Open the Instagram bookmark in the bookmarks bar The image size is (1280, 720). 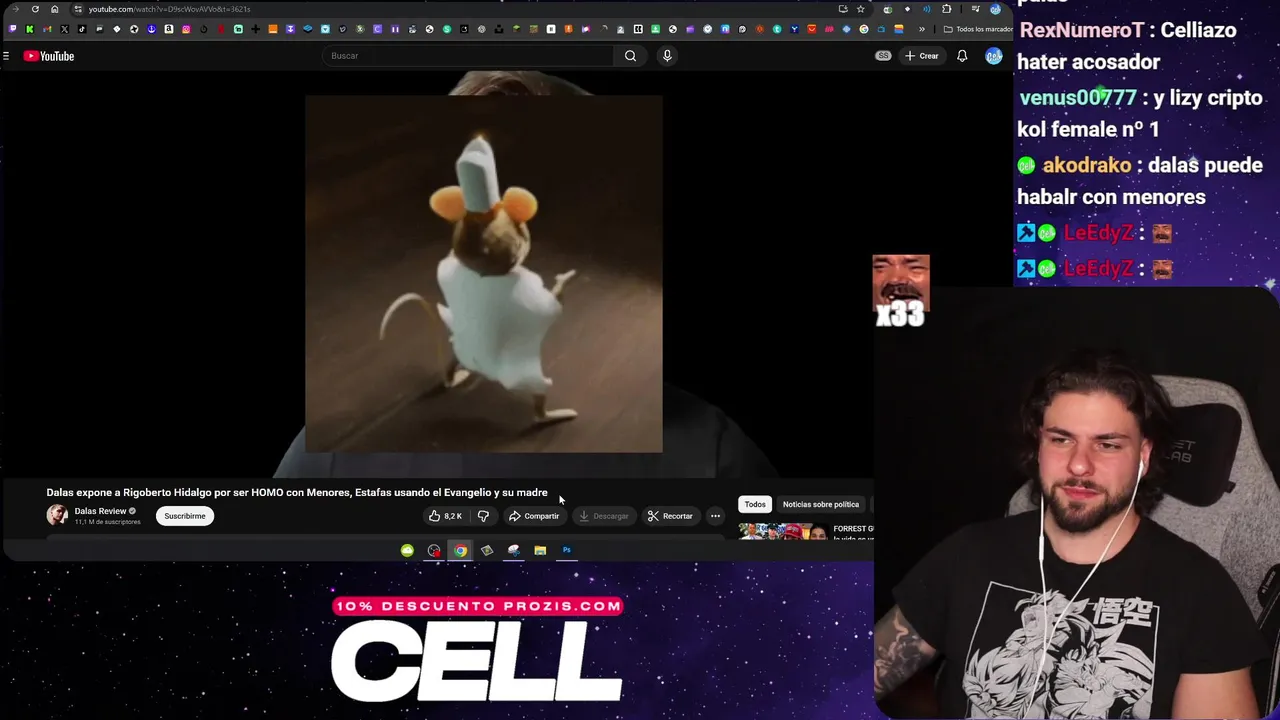(186, 29)
